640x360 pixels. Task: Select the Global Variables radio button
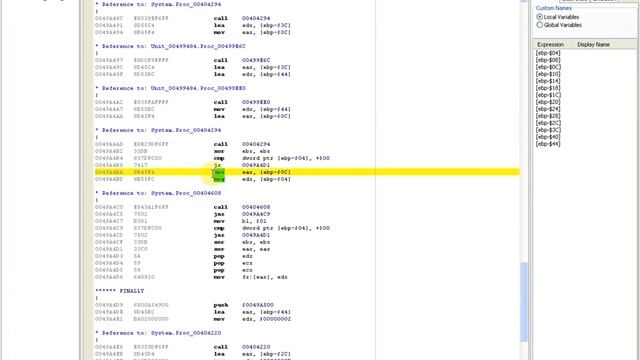click(x=540, y=25)
